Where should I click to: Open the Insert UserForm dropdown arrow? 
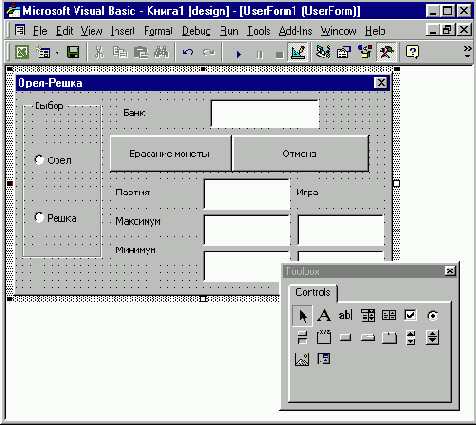click(x=57, y=53)
